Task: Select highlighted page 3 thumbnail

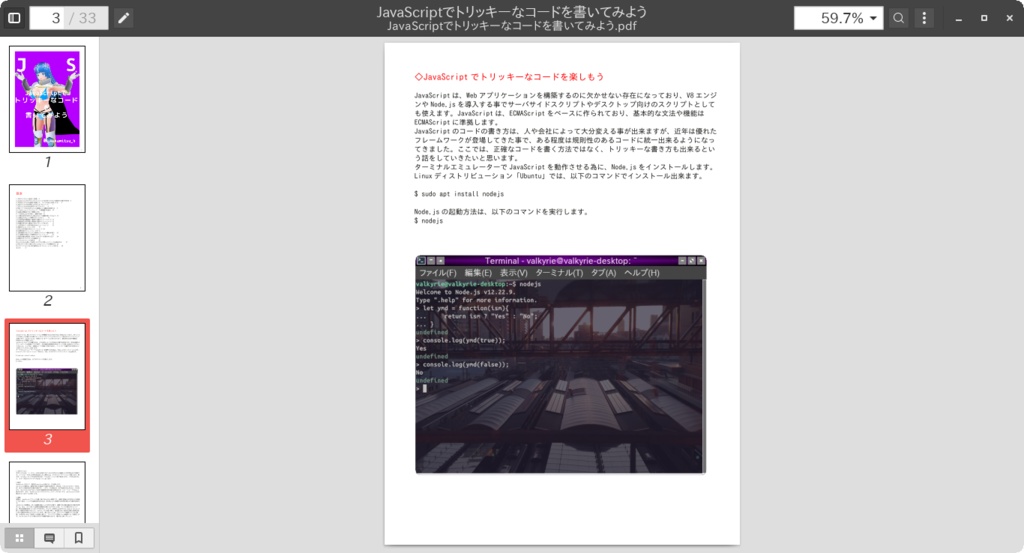Action: click(47, 377)
